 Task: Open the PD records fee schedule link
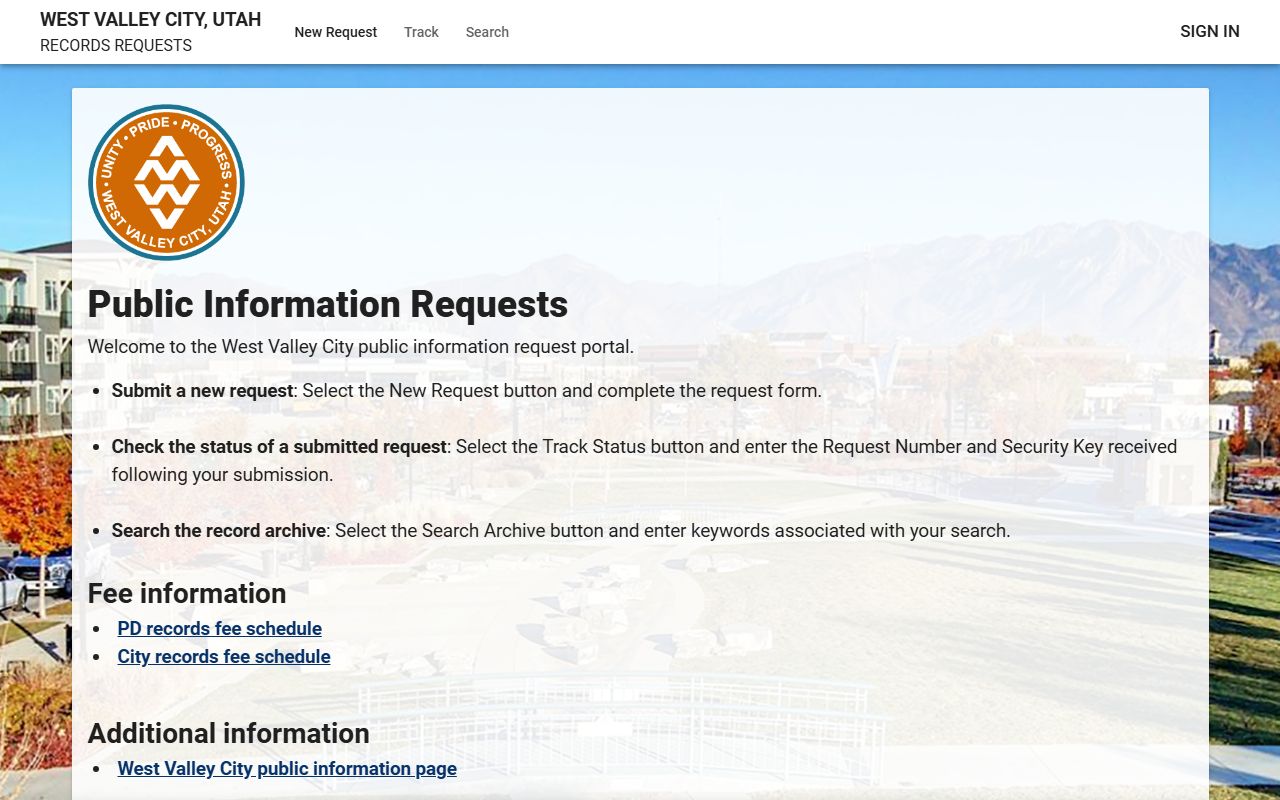(x=220, y=628)
